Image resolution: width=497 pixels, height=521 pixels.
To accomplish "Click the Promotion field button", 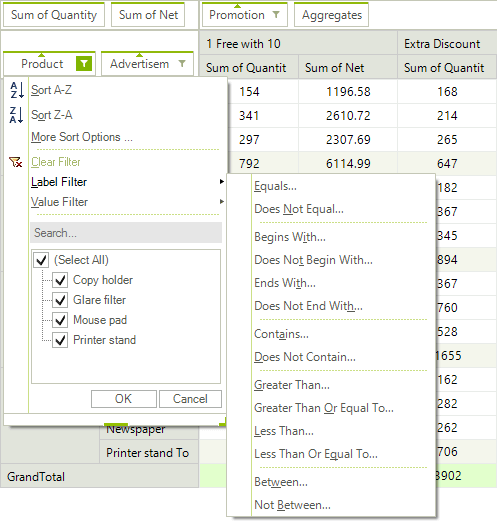I will point(245,15).
